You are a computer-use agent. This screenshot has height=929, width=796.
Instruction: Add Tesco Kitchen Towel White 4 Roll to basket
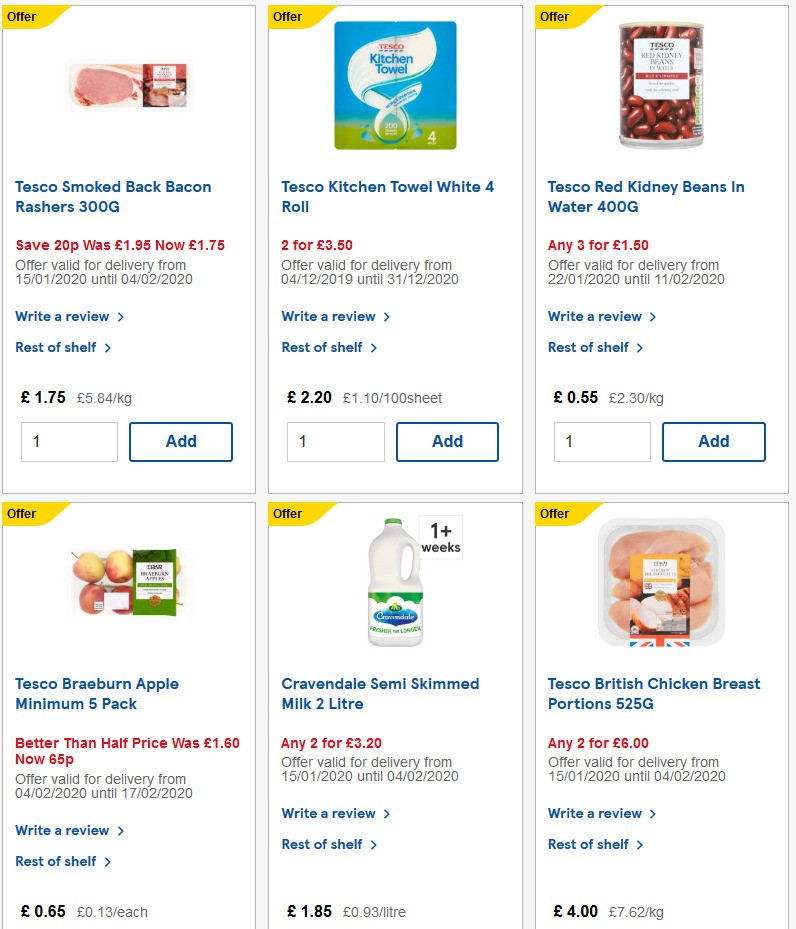447,441
